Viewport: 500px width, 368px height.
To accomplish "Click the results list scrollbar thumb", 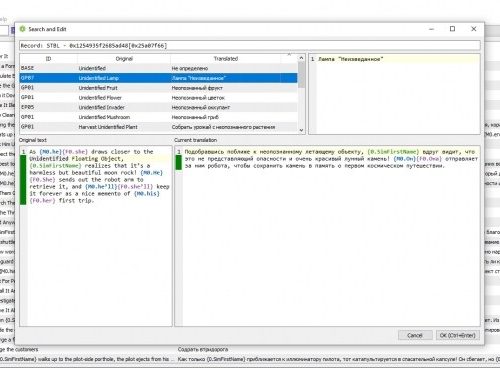I will click(301, 75).
